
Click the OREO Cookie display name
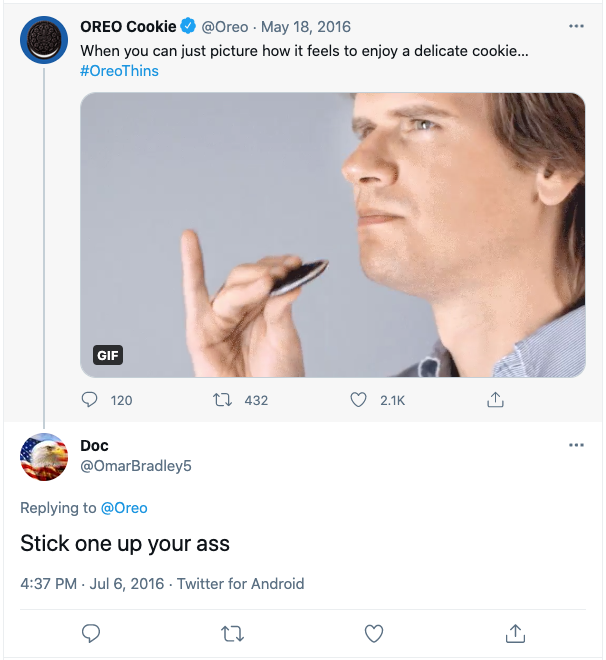click(x=128, y=27)
